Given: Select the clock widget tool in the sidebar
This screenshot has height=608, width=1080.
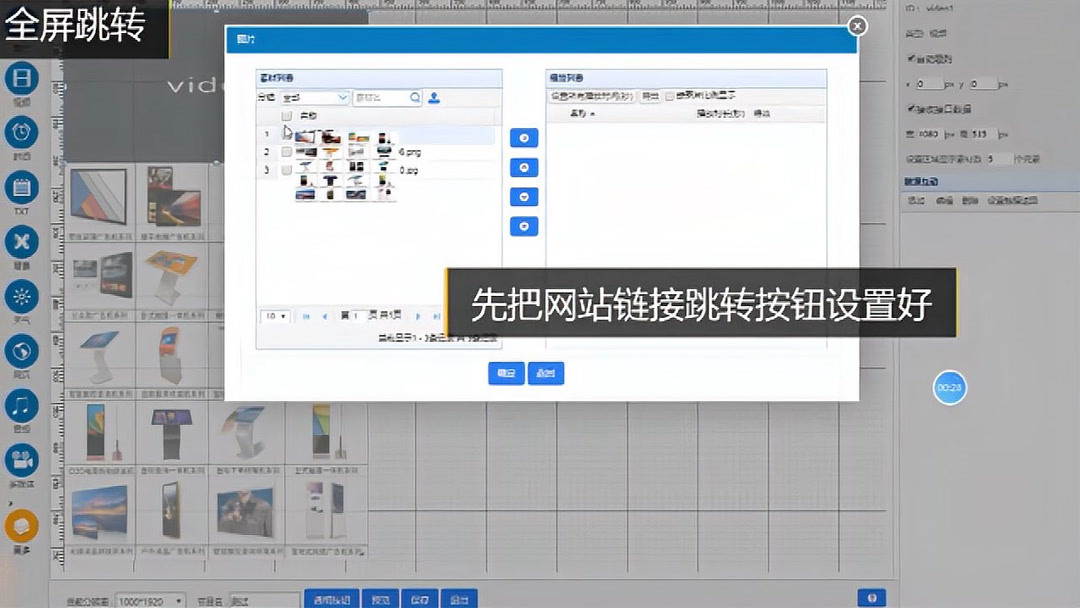Looking at the screenshot, I should click(22, 133).
